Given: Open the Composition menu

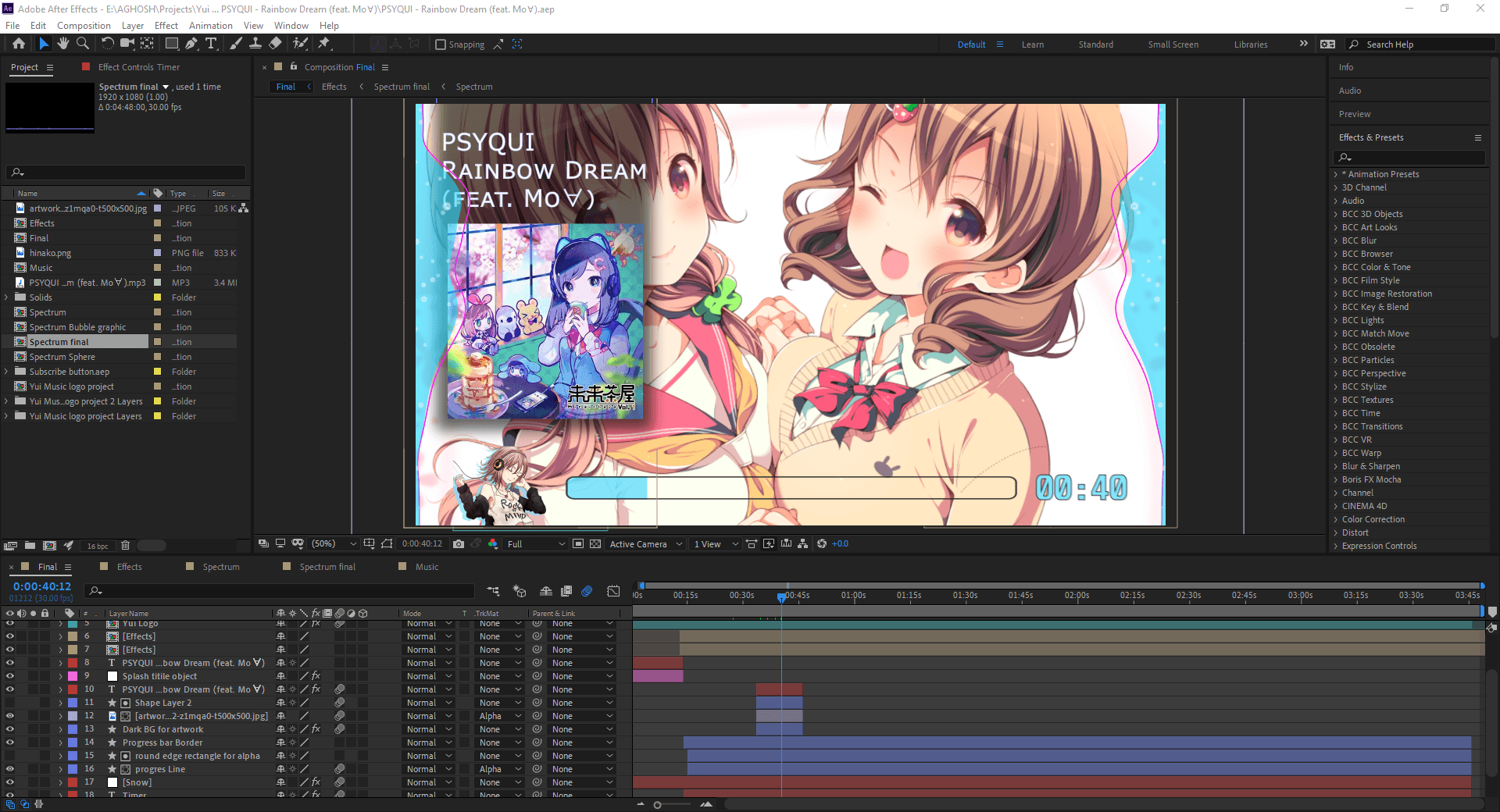Looking at the screenshot, I should point(84,25).
